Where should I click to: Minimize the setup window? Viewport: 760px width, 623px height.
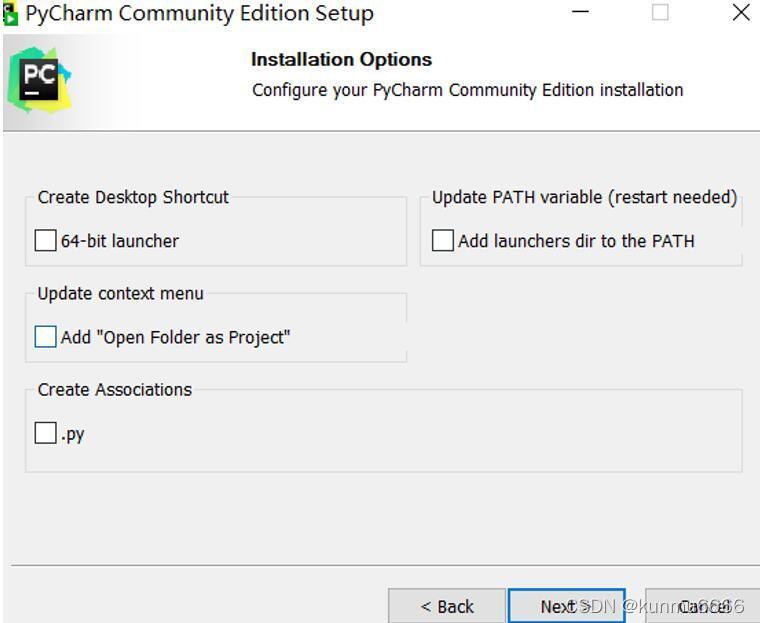580,12
